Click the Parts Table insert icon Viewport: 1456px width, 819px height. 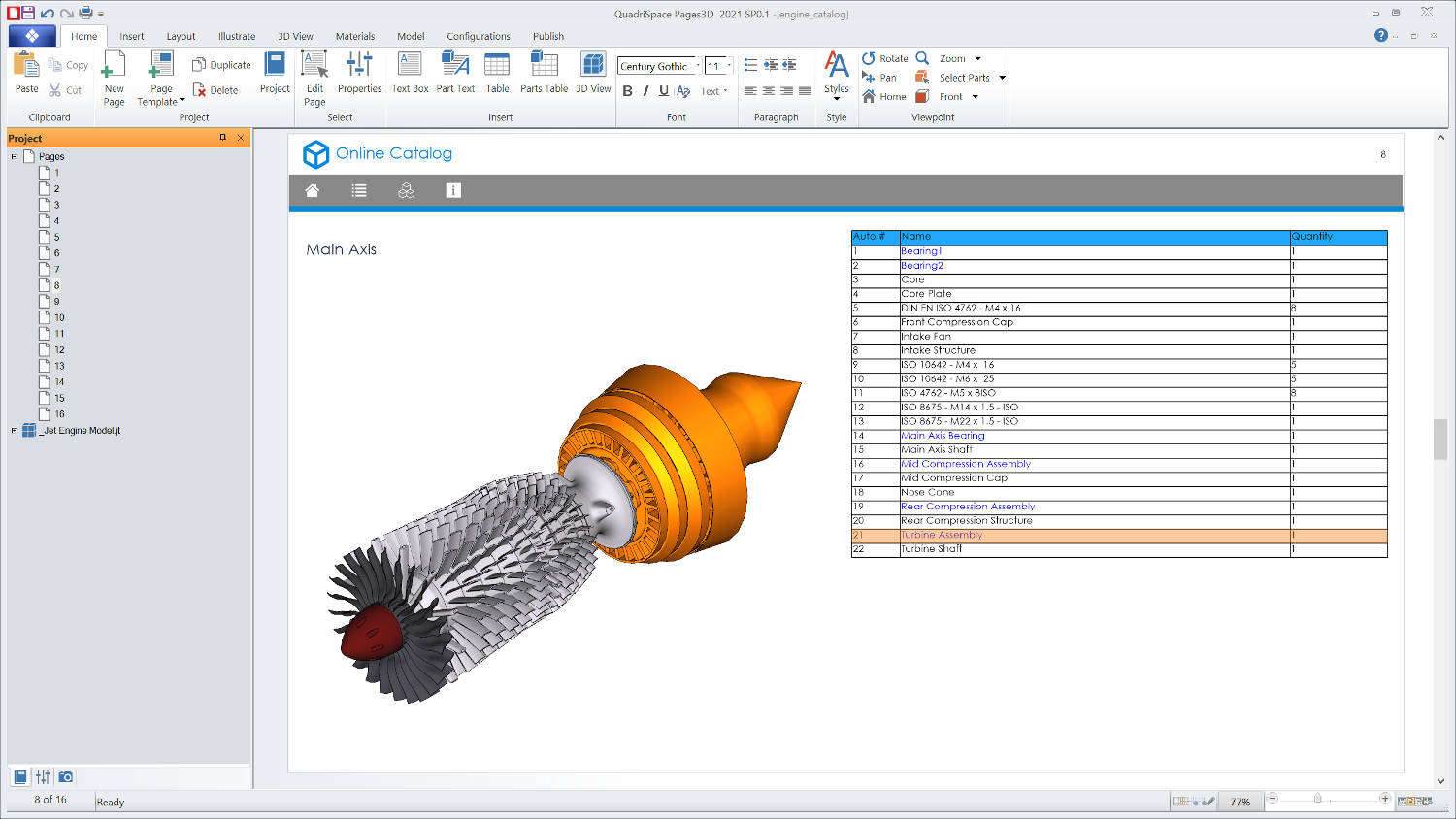point(544,73)
